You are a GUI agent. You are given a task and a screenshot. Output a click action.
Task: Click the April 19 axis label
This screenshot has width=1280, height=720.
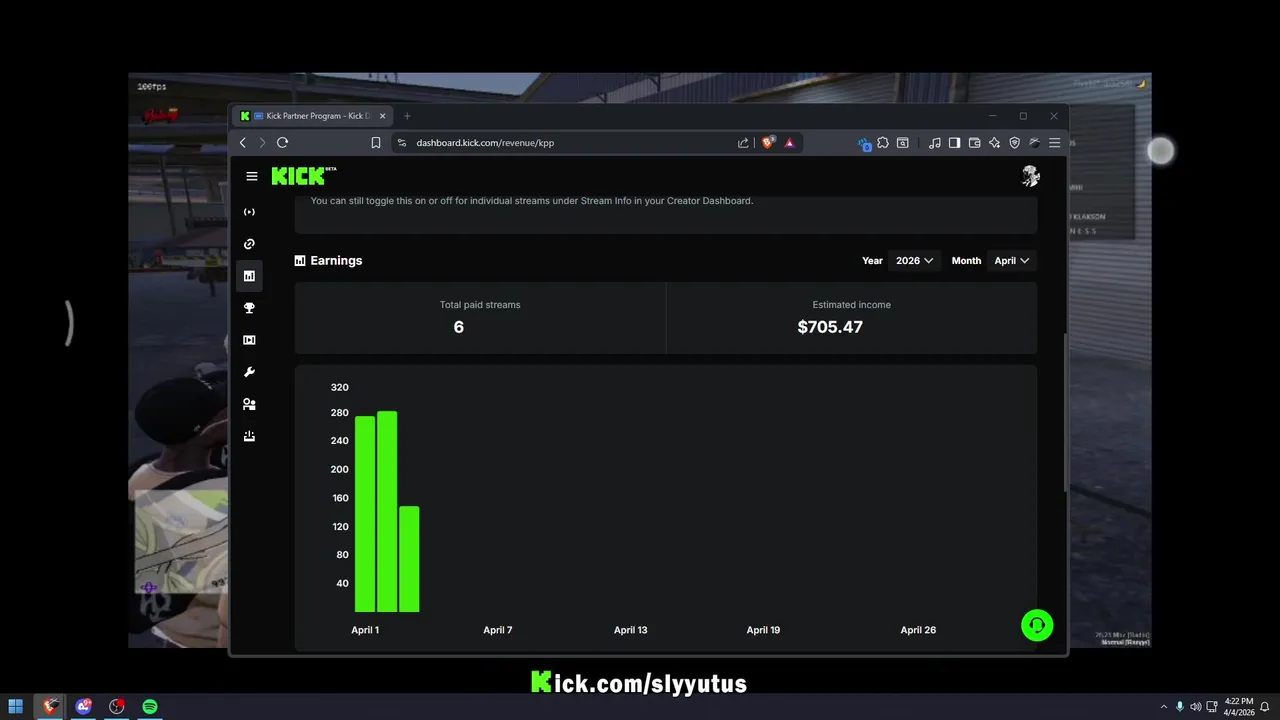763,630
